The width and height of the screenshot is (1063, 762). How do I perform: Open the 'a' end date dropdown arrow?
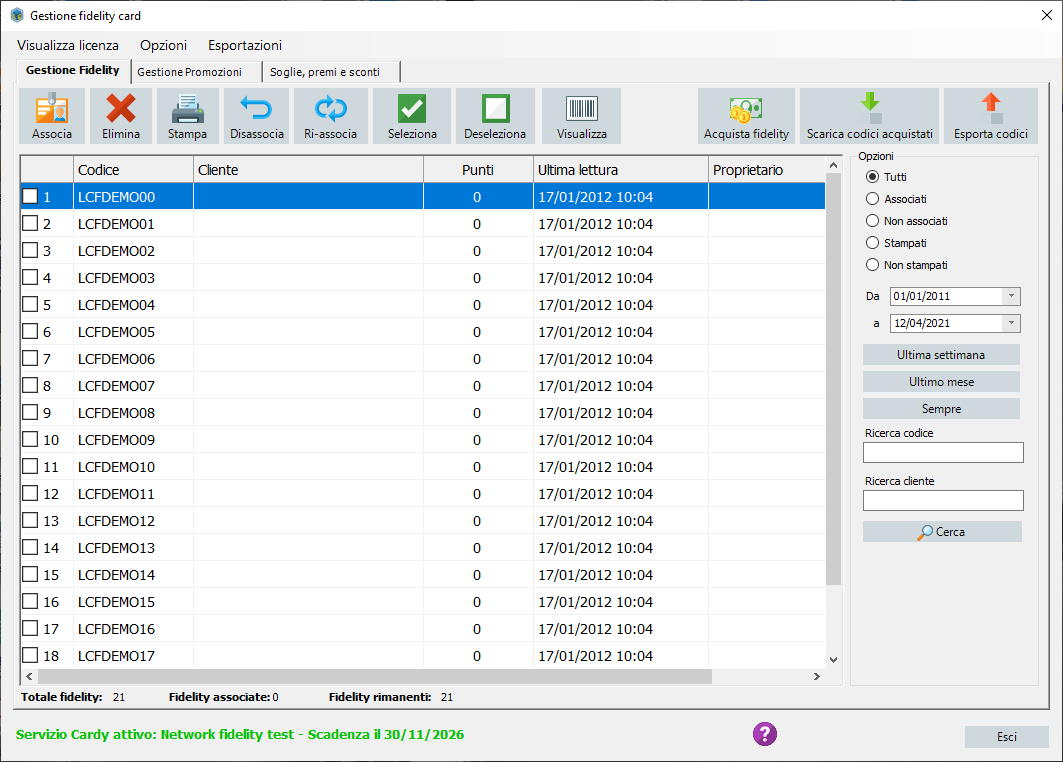pos(1011,323)
